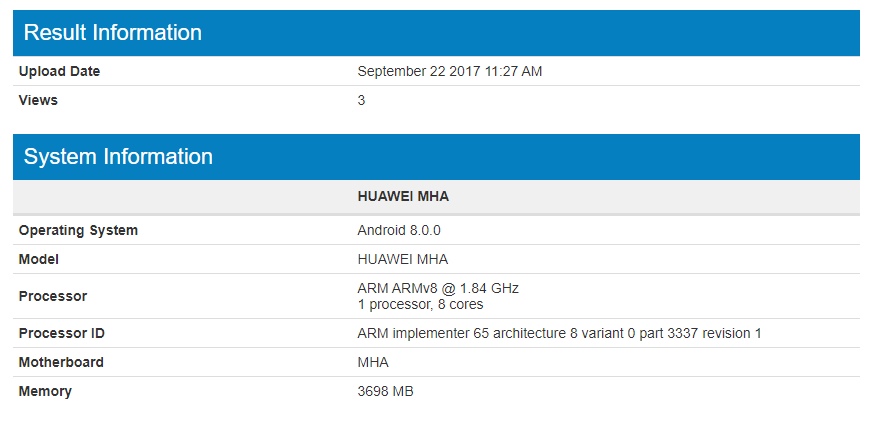Click the Upload Date label
The width and height of the screenshot is (869, 425).
pyautogui.click(x=59, y=71)
